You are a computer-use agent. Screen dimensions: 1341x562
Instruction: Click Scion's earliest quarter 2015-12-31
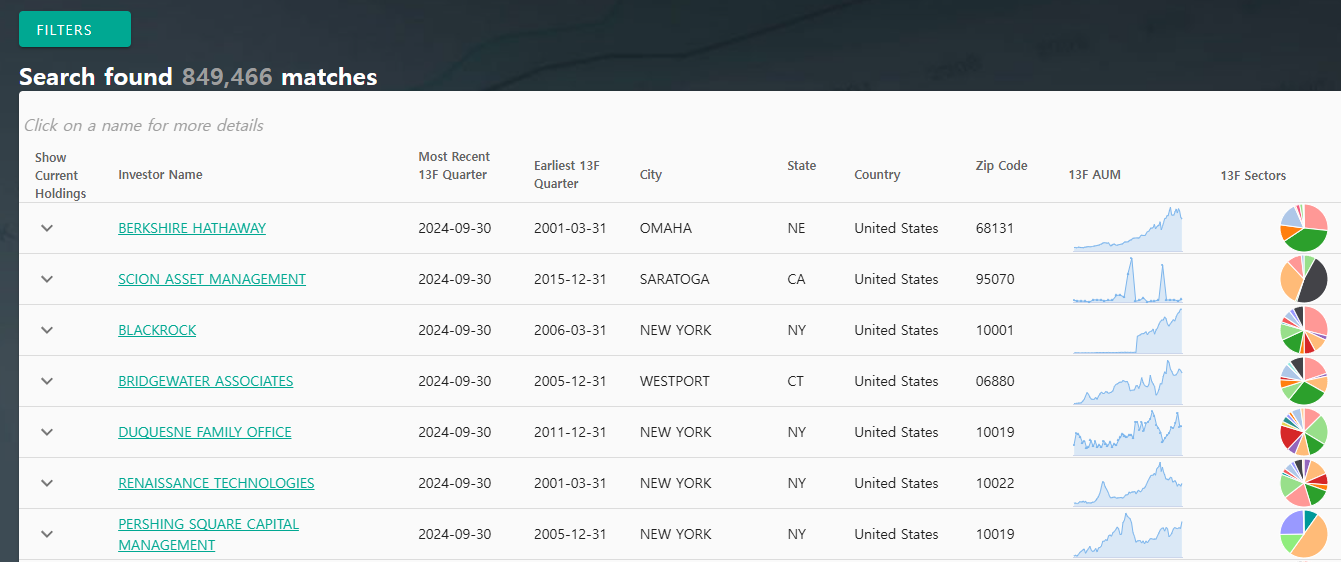pyautogui.click(x=570, y=279)
